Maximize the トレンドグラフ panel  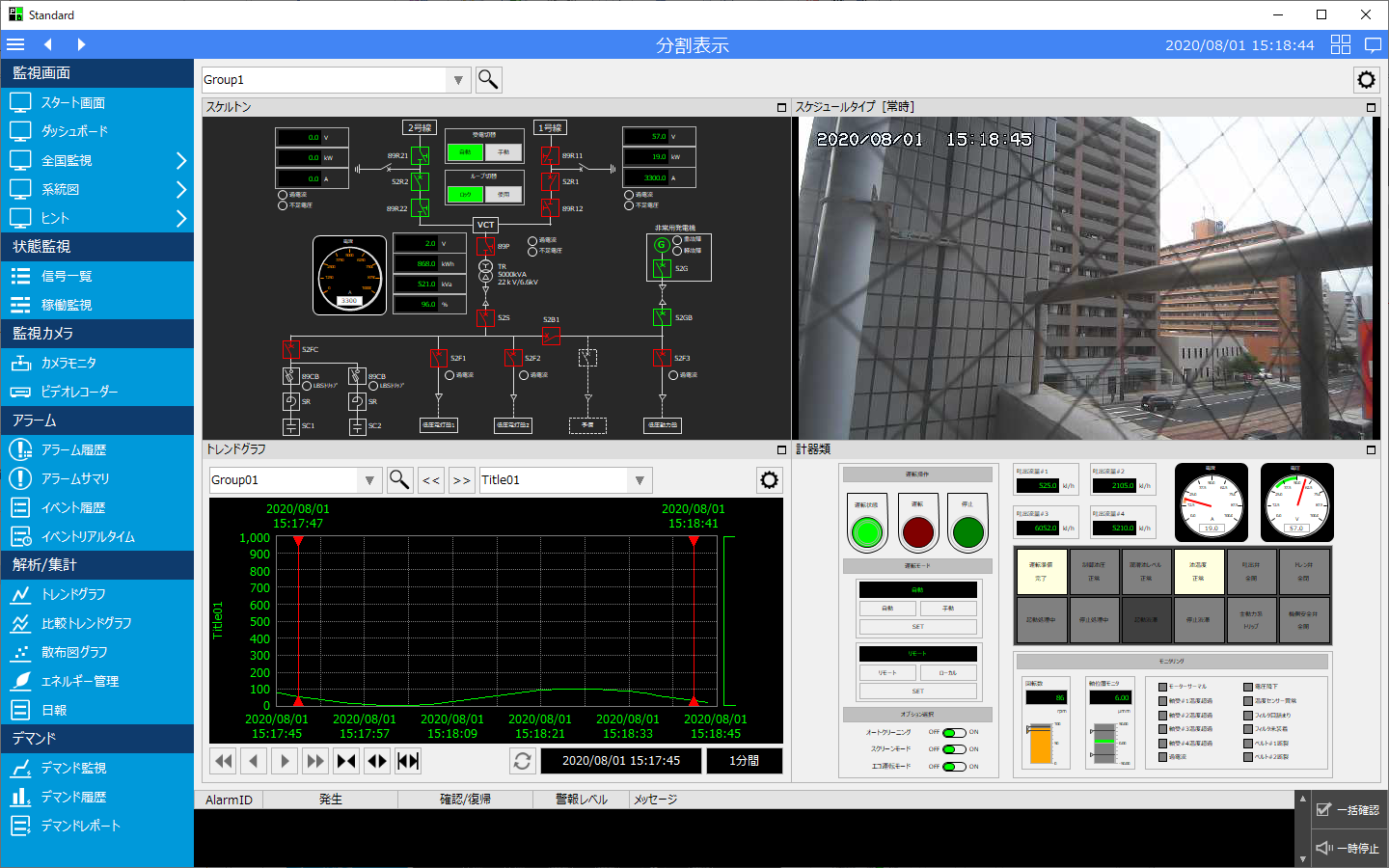click(x=781, y=449)
